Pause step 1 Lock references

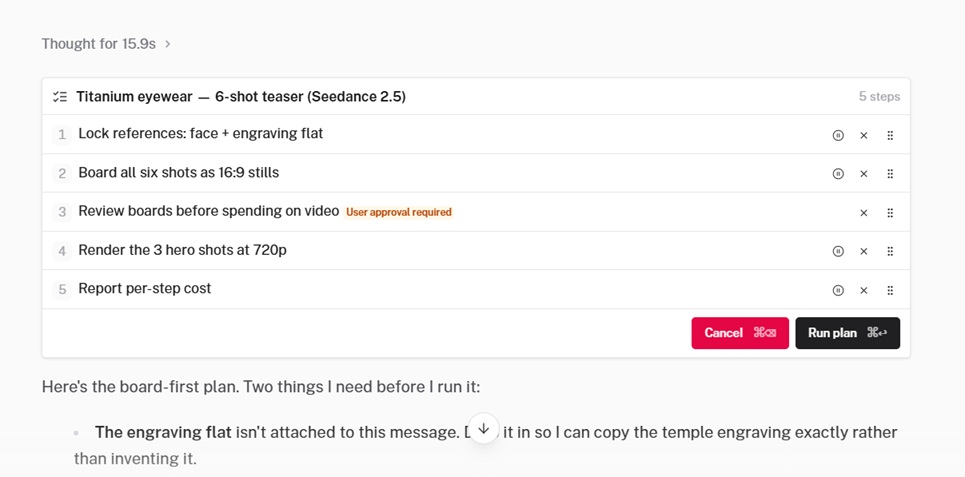tap(838, 135)
